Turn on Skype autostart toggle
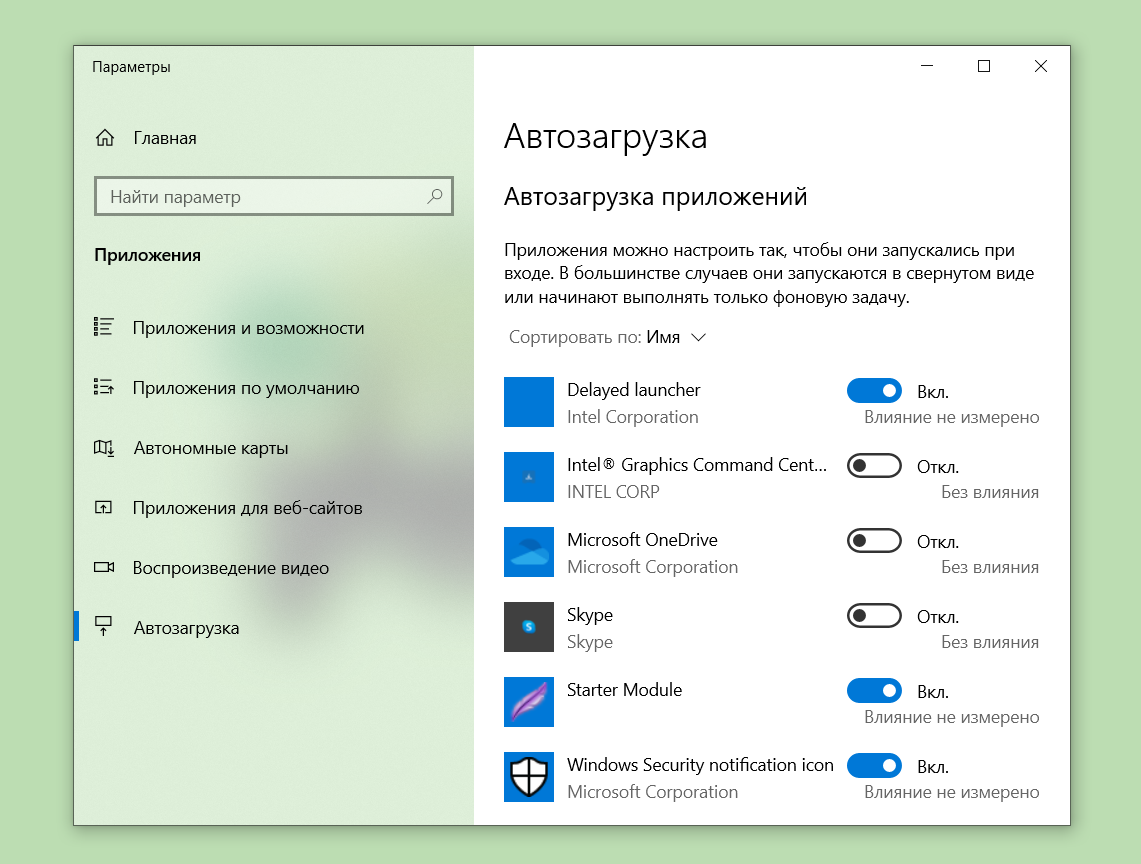This screenshot has width=1141, height=864. pyautogui.click(x=874, y=616)
